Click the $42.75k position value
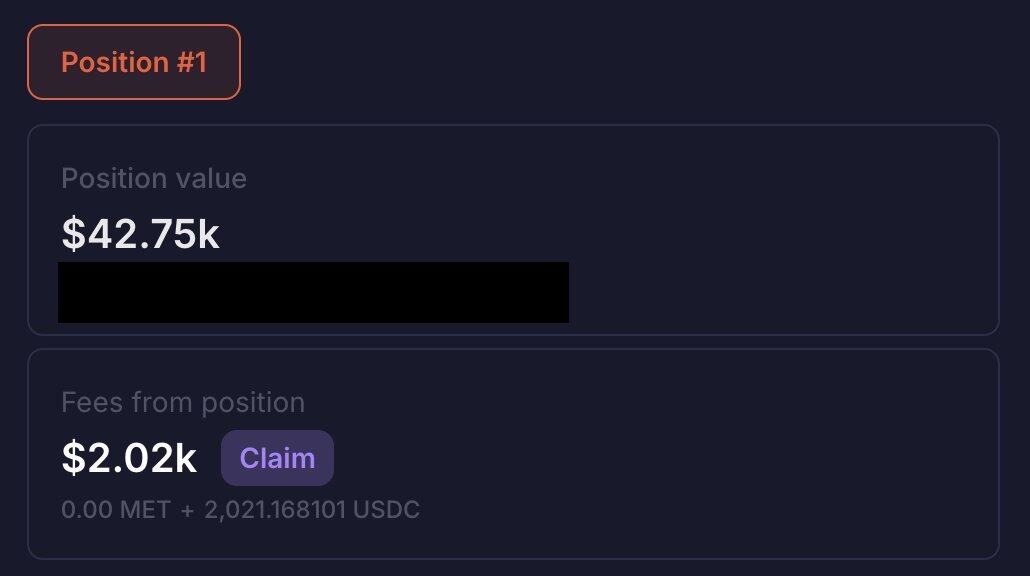 (140, 234)
